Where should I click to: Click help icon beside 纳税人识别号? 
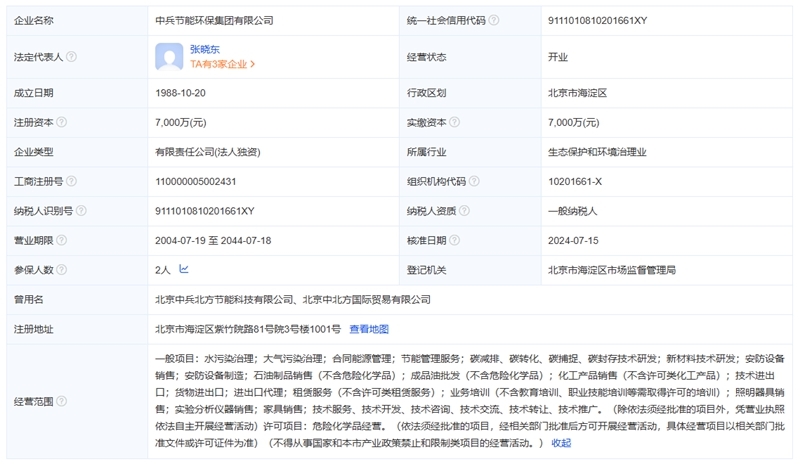coord(81,211)
